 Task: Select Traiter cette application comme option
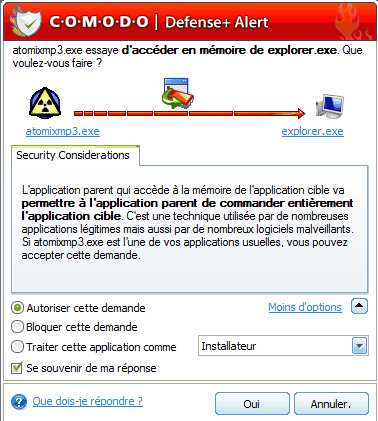pyautogui.click(x=17, y=347)
